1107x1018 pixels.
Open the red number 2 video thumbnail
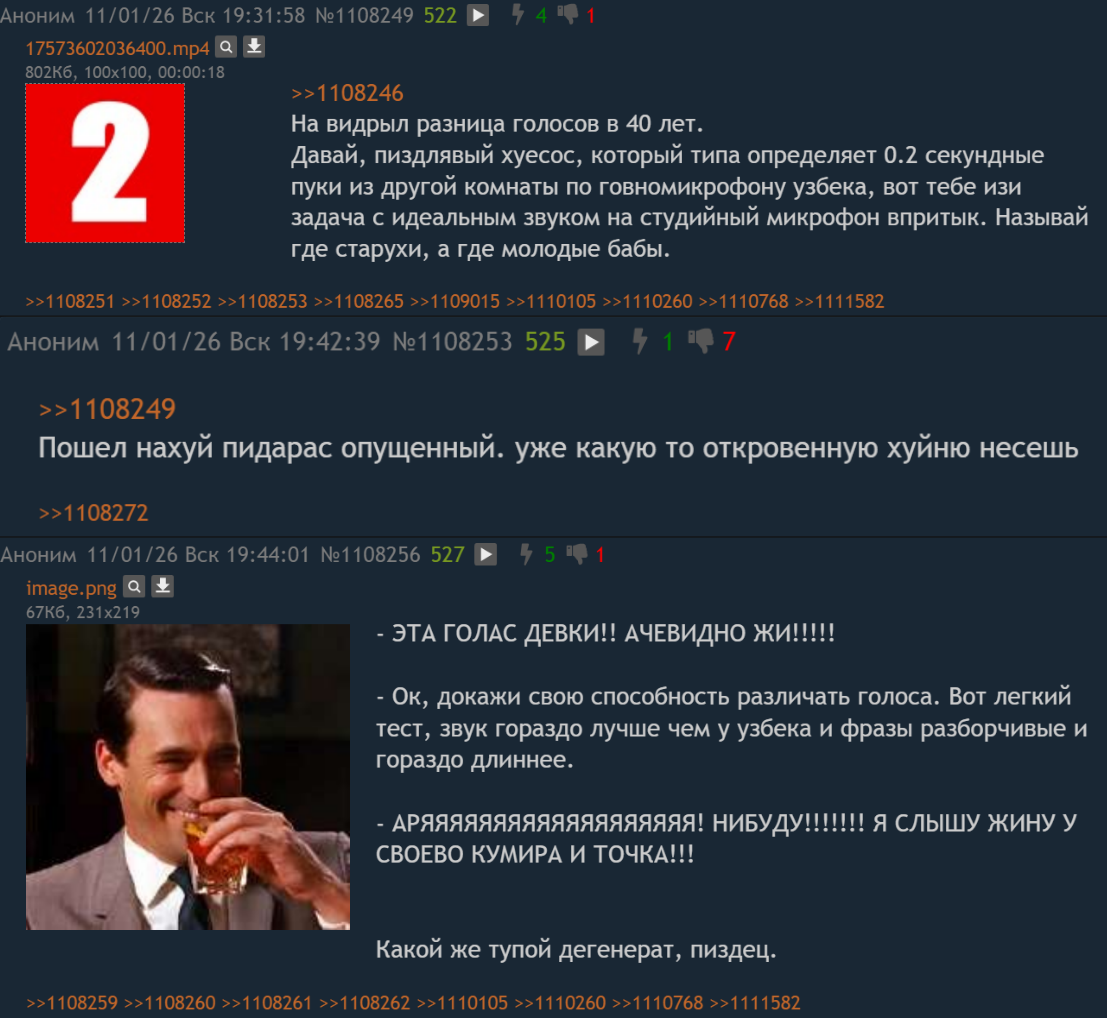point(105,163)
